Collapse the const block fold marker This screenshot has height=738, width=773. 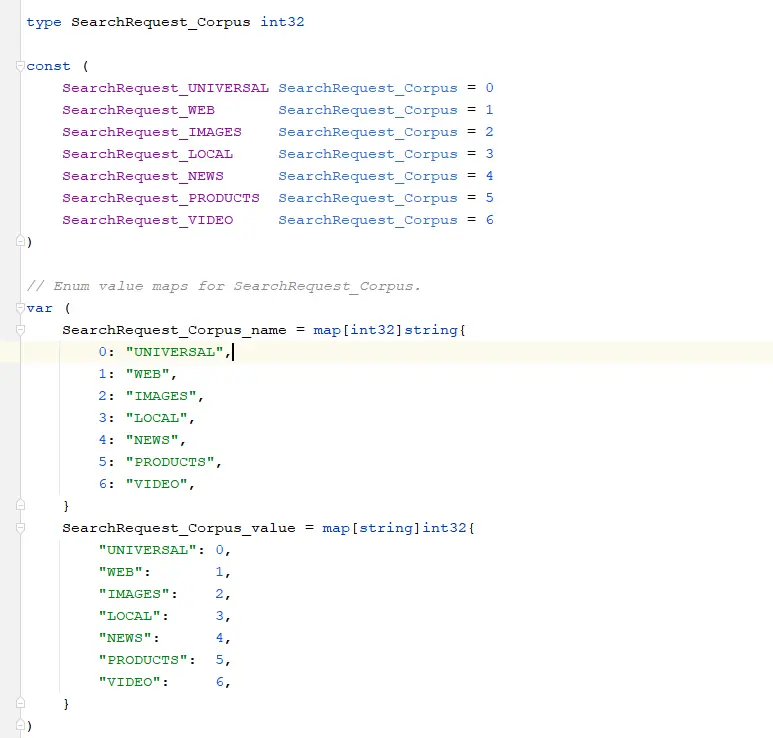[20, 66]
